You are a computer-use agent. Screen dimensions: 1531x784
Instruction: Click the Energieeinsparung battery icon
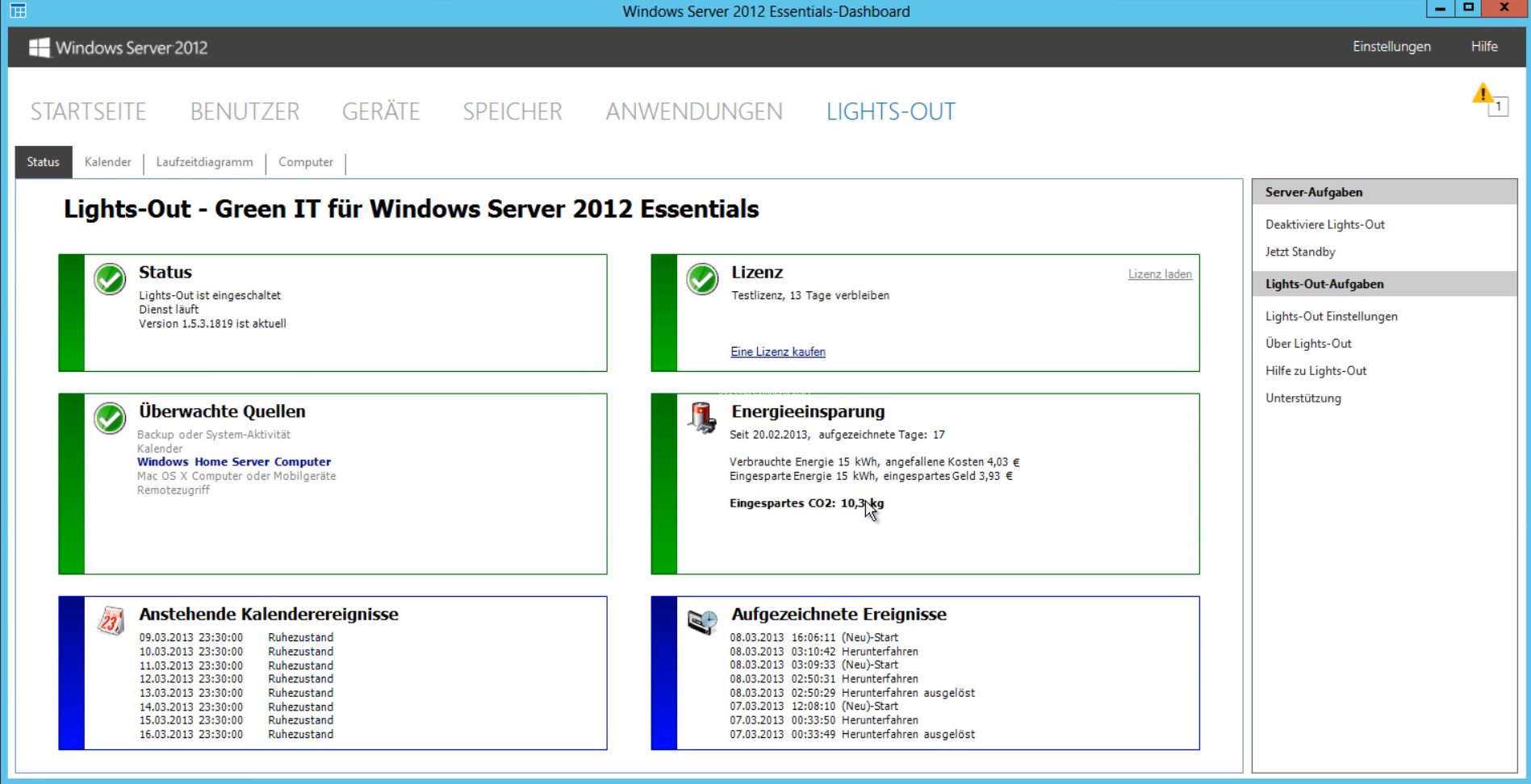tap(702, 418)
